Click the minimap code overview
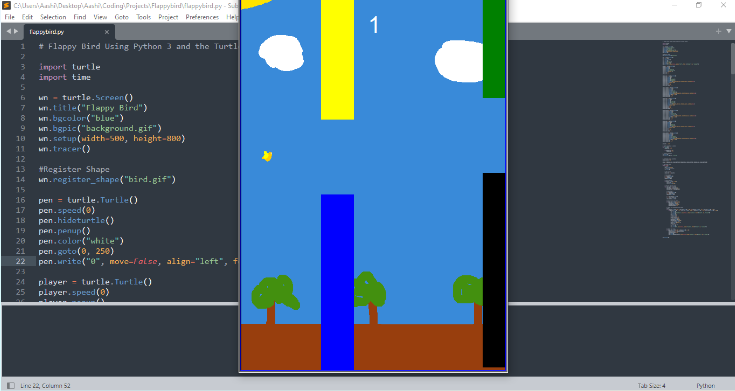Image resolution: width=735 pixels, height=391 pixels. click(690, 139)
